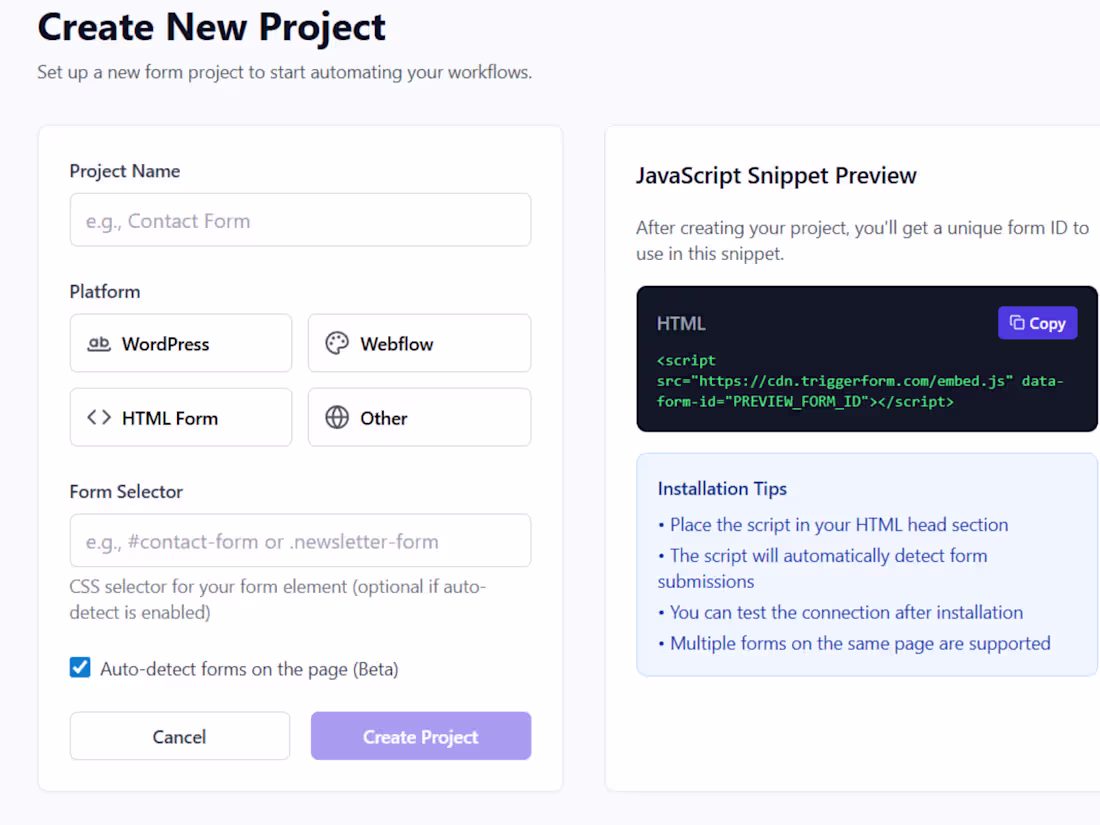Screen dimensions: 1100x825
Task: Click the code brackets icon on HTML Form
Action: pyautogui.click(x=97, y=417)
